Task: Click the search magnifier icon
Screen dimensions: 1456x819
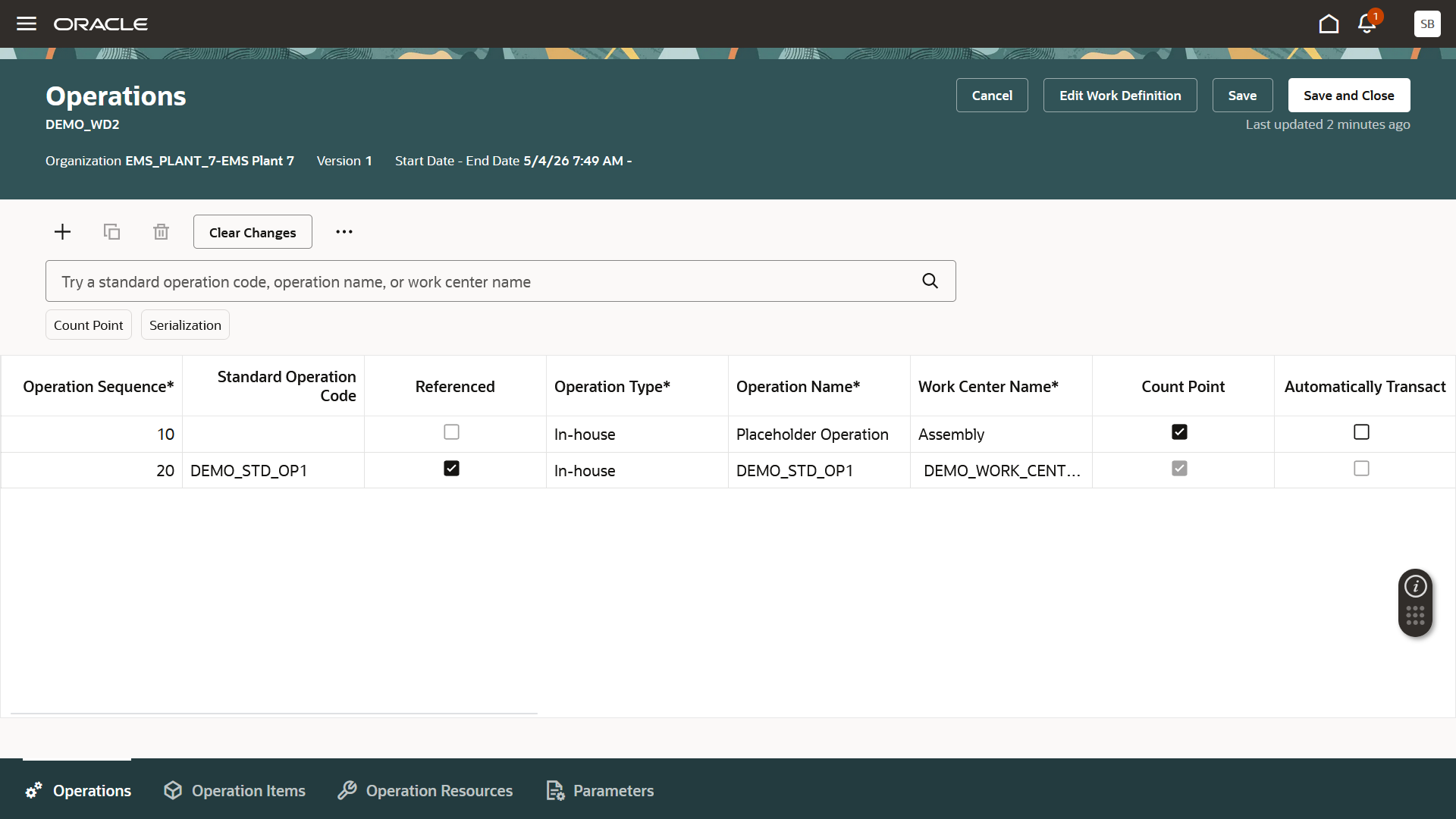Action: (930, 281)
